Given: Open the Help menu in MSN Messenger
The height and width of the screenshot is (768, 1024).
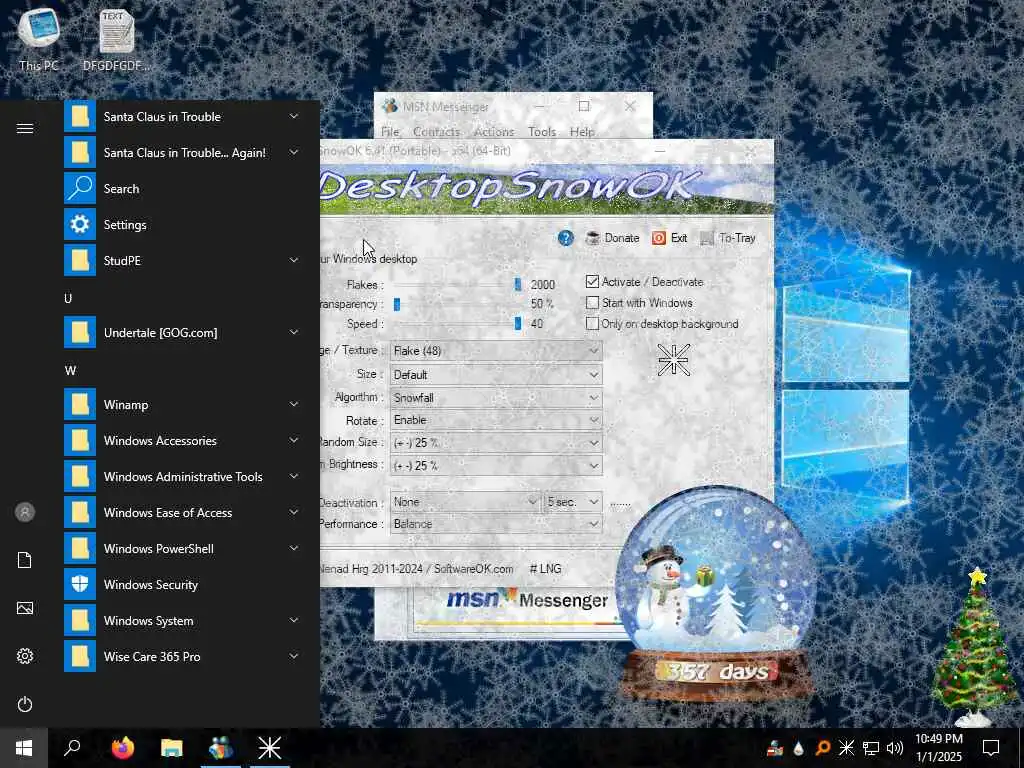Looking at the screenshot, I should click(x=582, y=131).
